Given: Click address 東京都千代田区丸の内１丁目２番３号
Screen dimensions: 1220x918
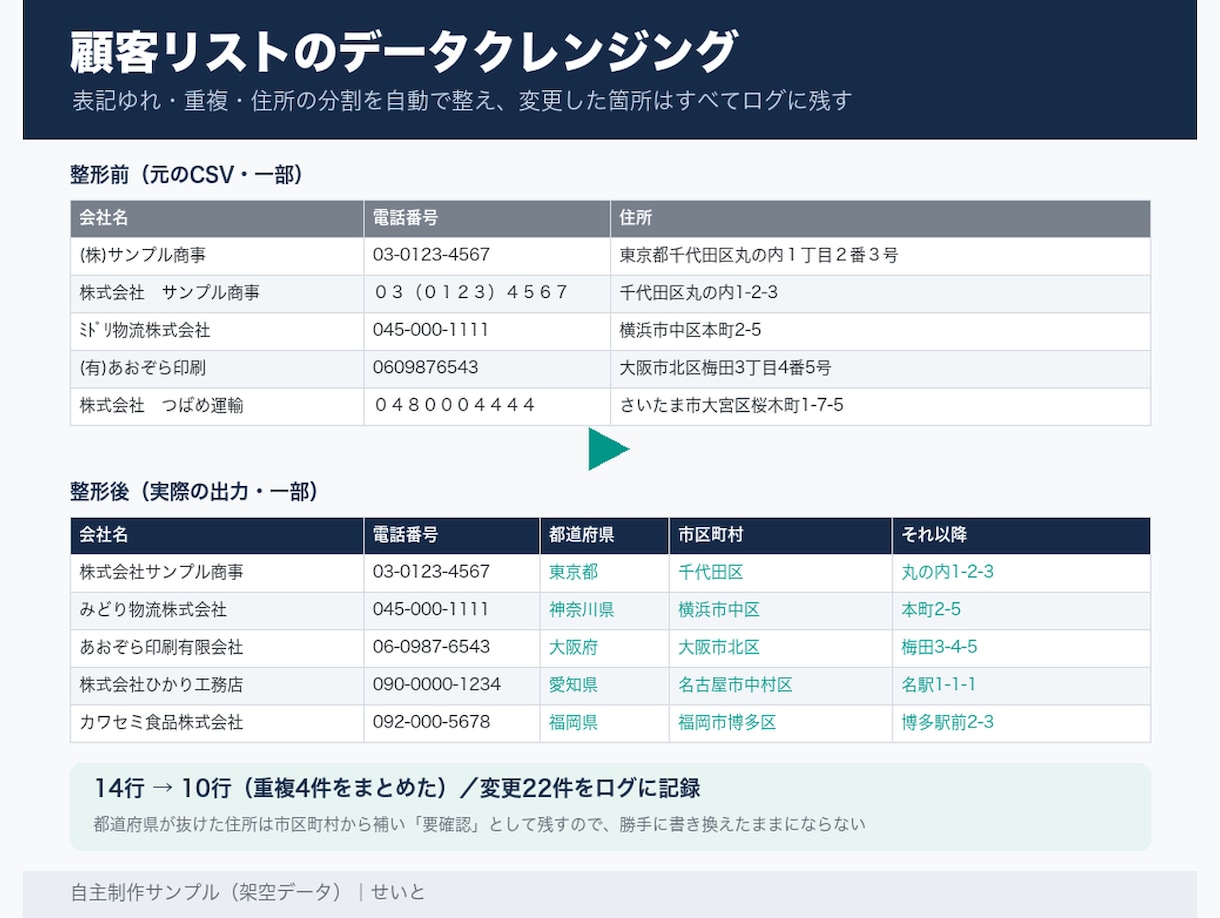Looking at the screenshot, I should [x=759, y=256].
